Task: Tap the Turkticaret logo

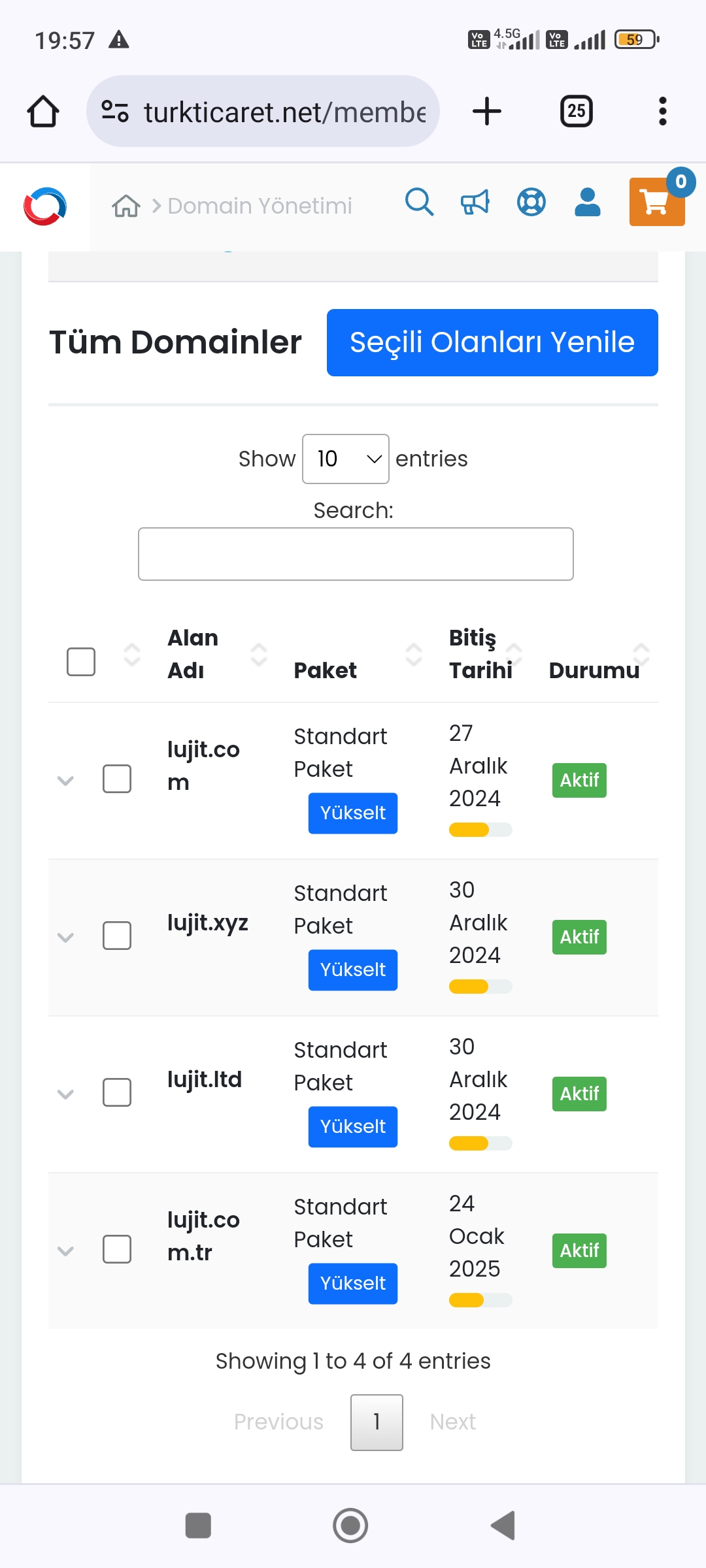Action: tap(44, 206)
